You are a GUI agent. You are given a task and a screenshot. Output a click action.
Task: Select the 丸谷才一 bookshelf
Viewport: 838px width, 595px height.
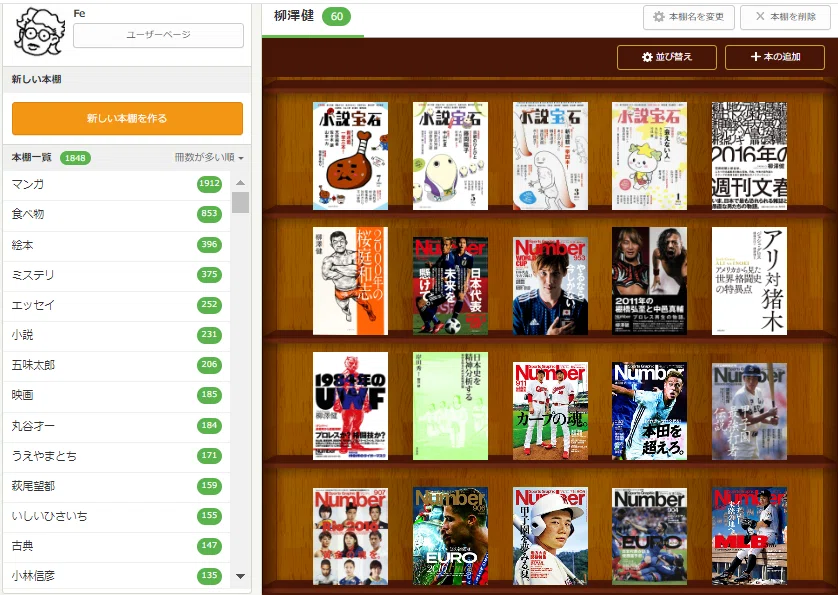(117, 426)
